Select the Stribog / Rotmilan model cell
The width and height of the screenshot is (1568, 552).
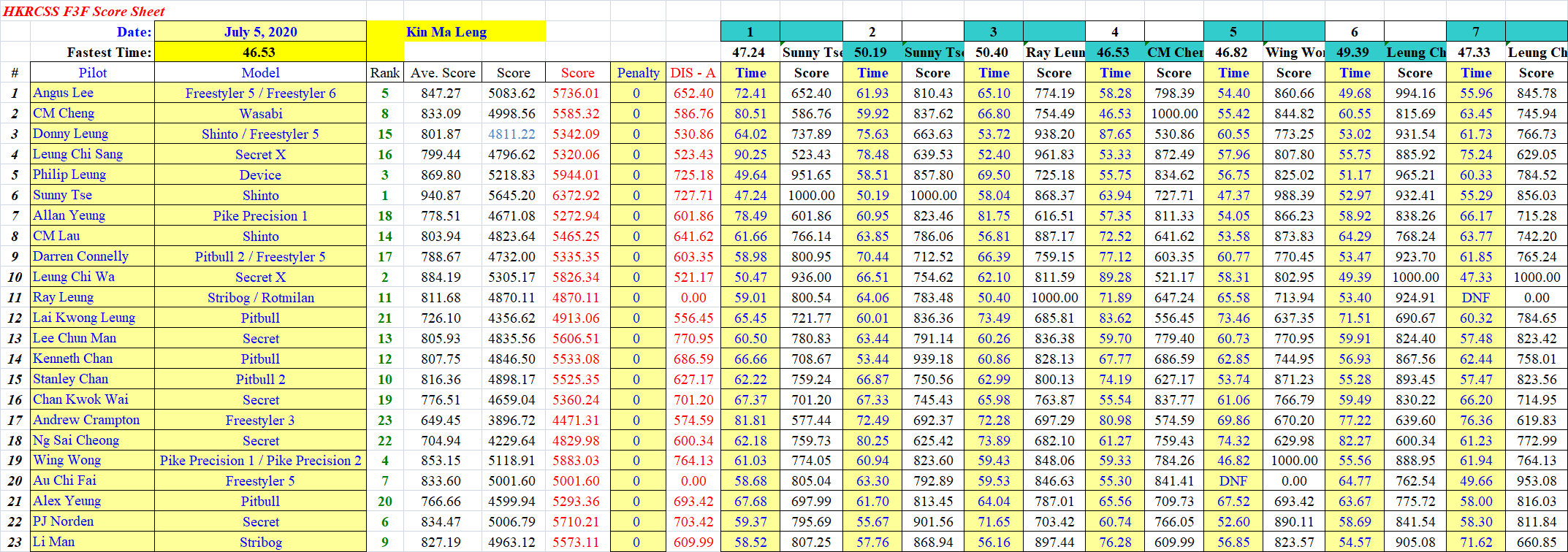260,297
